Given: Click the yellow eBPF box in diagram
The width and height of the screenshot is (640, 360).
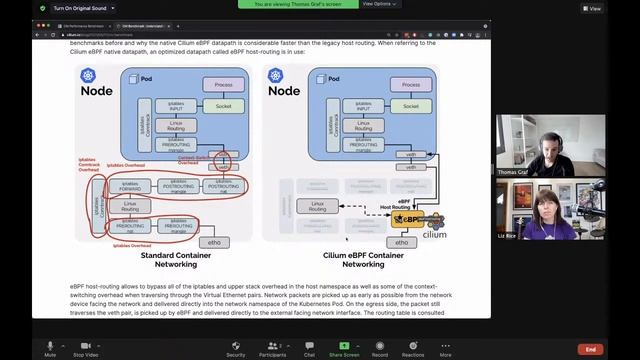Looking at the screenshot, I should [407, 219].
